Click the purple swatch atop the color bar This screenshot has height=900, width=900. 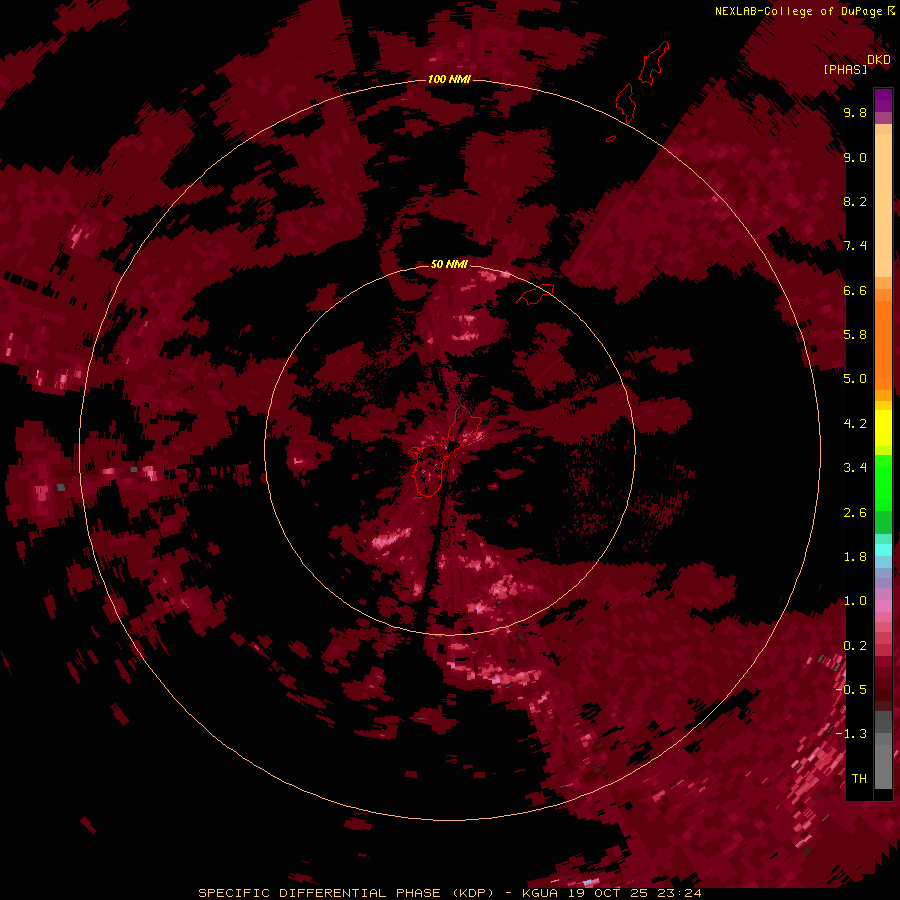click(x=883, y=100)
